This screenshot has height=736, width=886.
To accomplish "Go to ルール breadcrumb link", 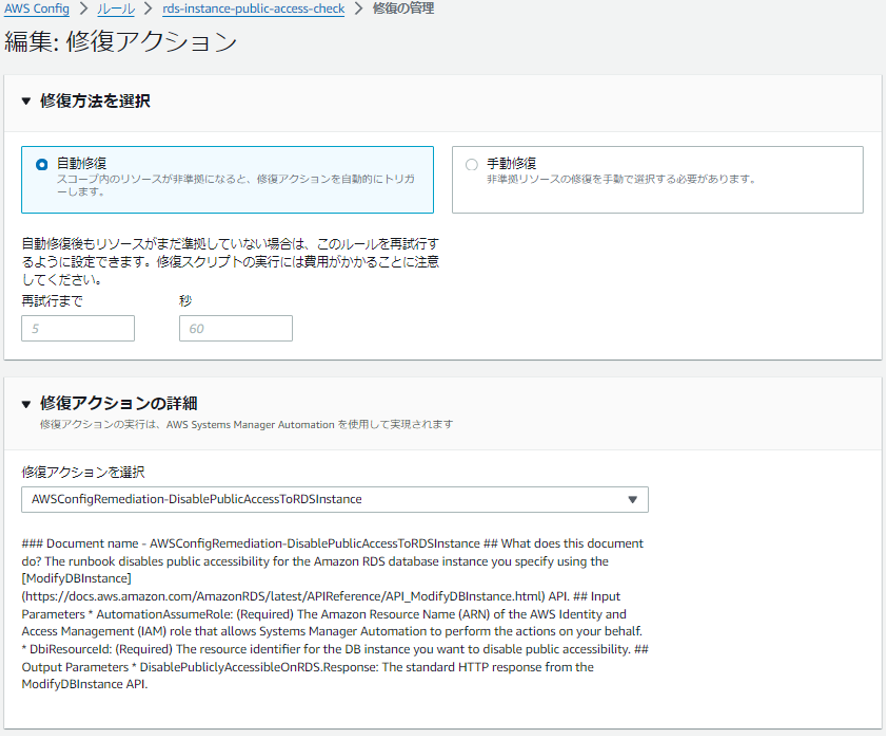I will click(x=116, y=8).
